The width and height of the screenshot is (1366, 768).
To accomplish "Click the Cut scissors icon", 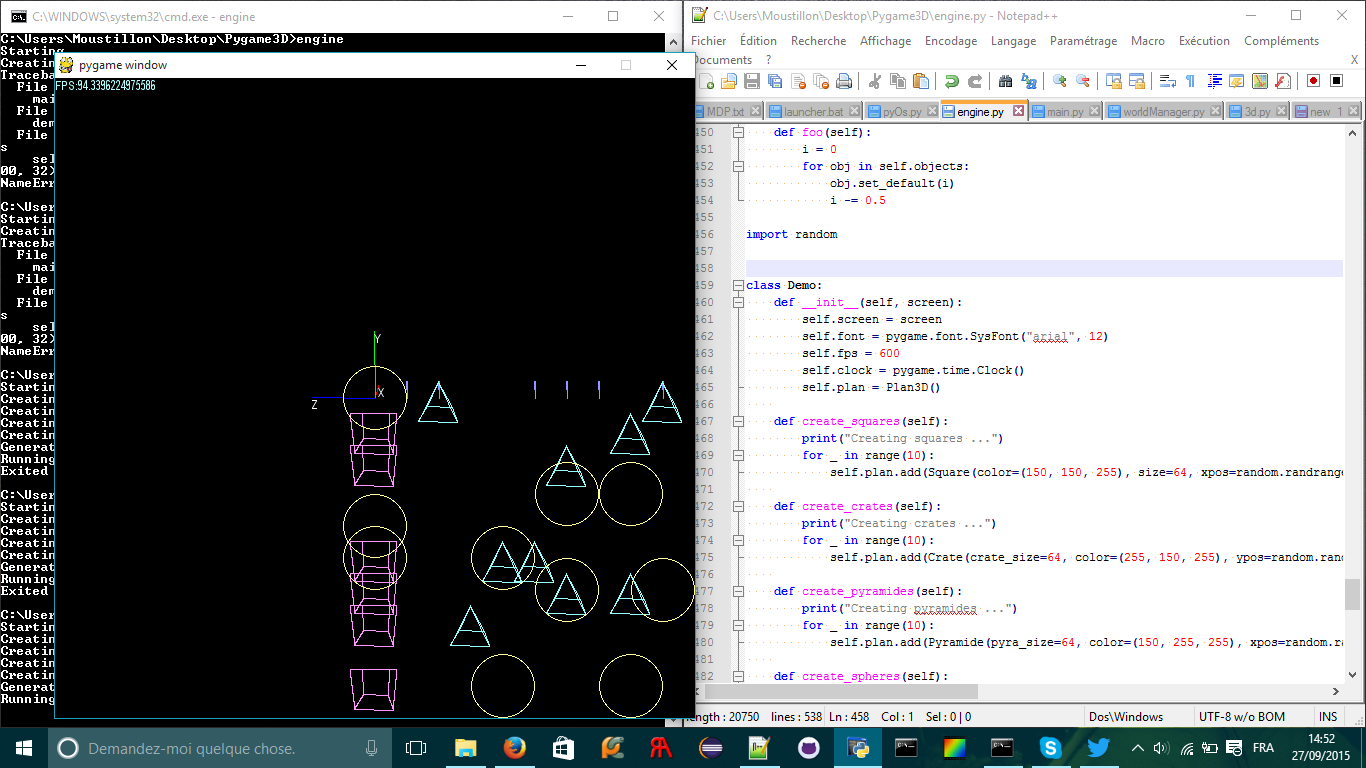I will click(x=876, y=81).
